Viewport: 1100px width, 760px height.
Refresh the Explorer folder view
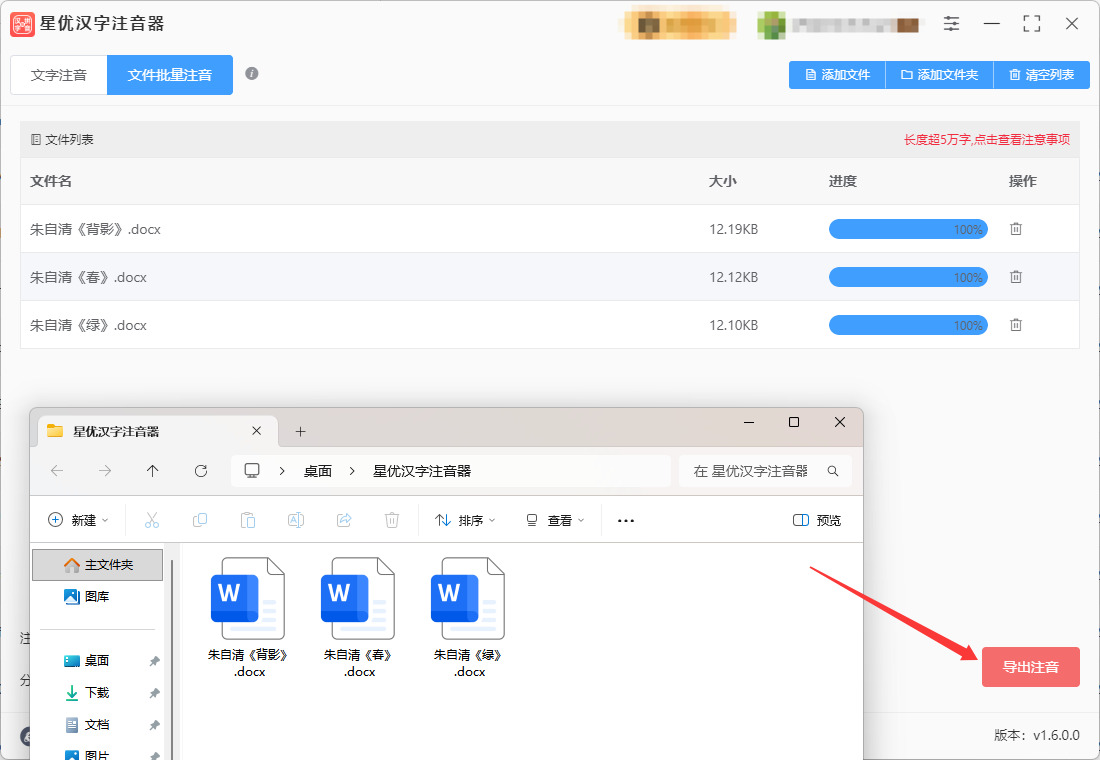coord(201,471)
